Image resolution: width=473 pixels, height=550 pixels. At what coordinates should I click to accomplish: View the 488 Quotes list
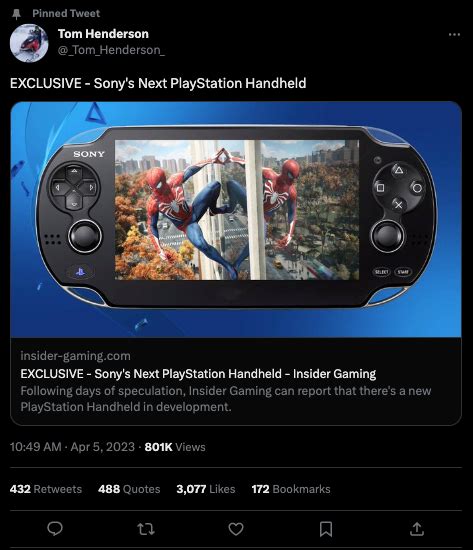point(129,489)
